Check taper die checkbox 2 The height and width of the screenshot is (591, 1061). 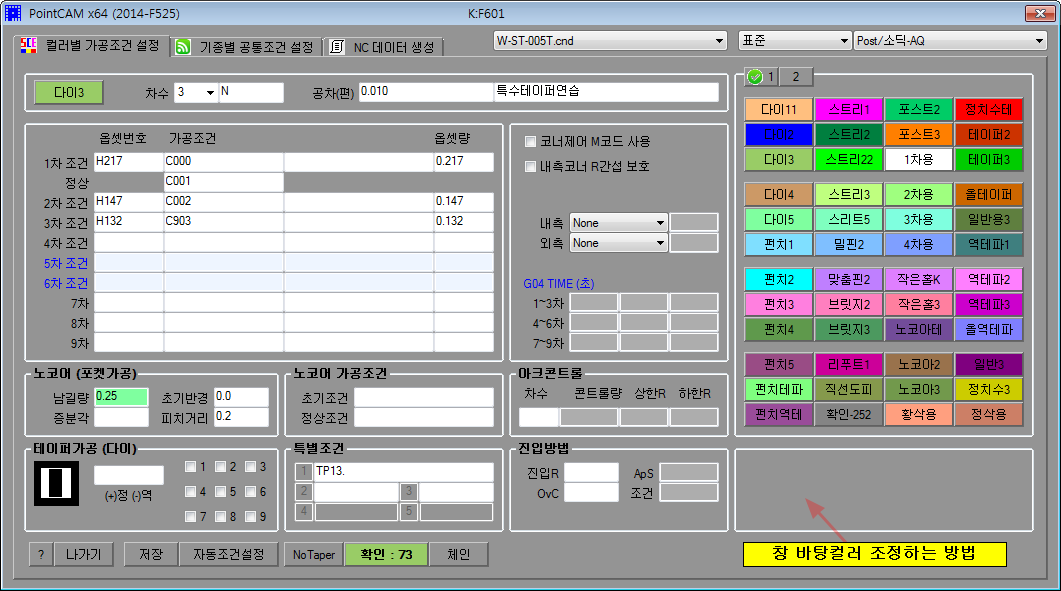pos(220,466)
